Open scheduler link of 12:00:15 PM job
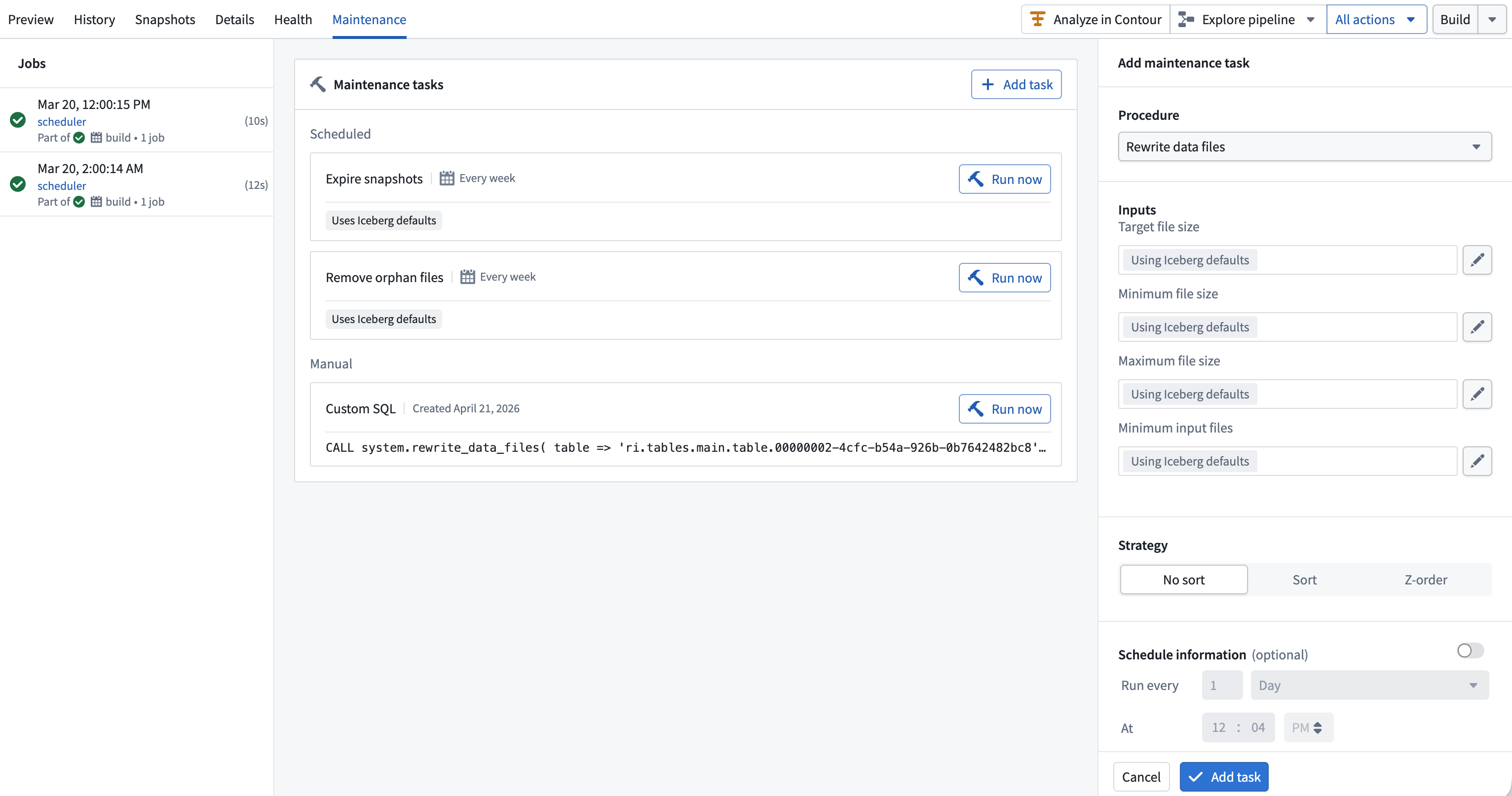 pyautogui.click(x=62, y=121)
